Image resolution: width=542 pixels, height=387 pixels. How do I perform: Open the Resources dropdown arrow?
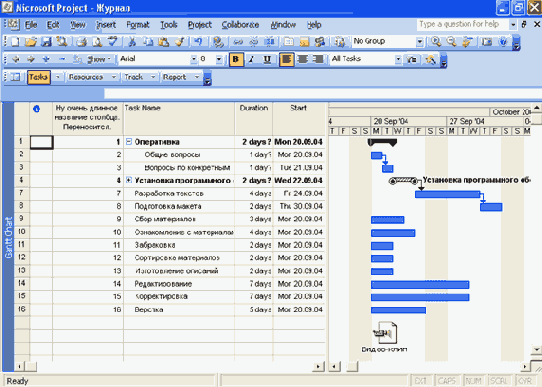tap(114, 77)
